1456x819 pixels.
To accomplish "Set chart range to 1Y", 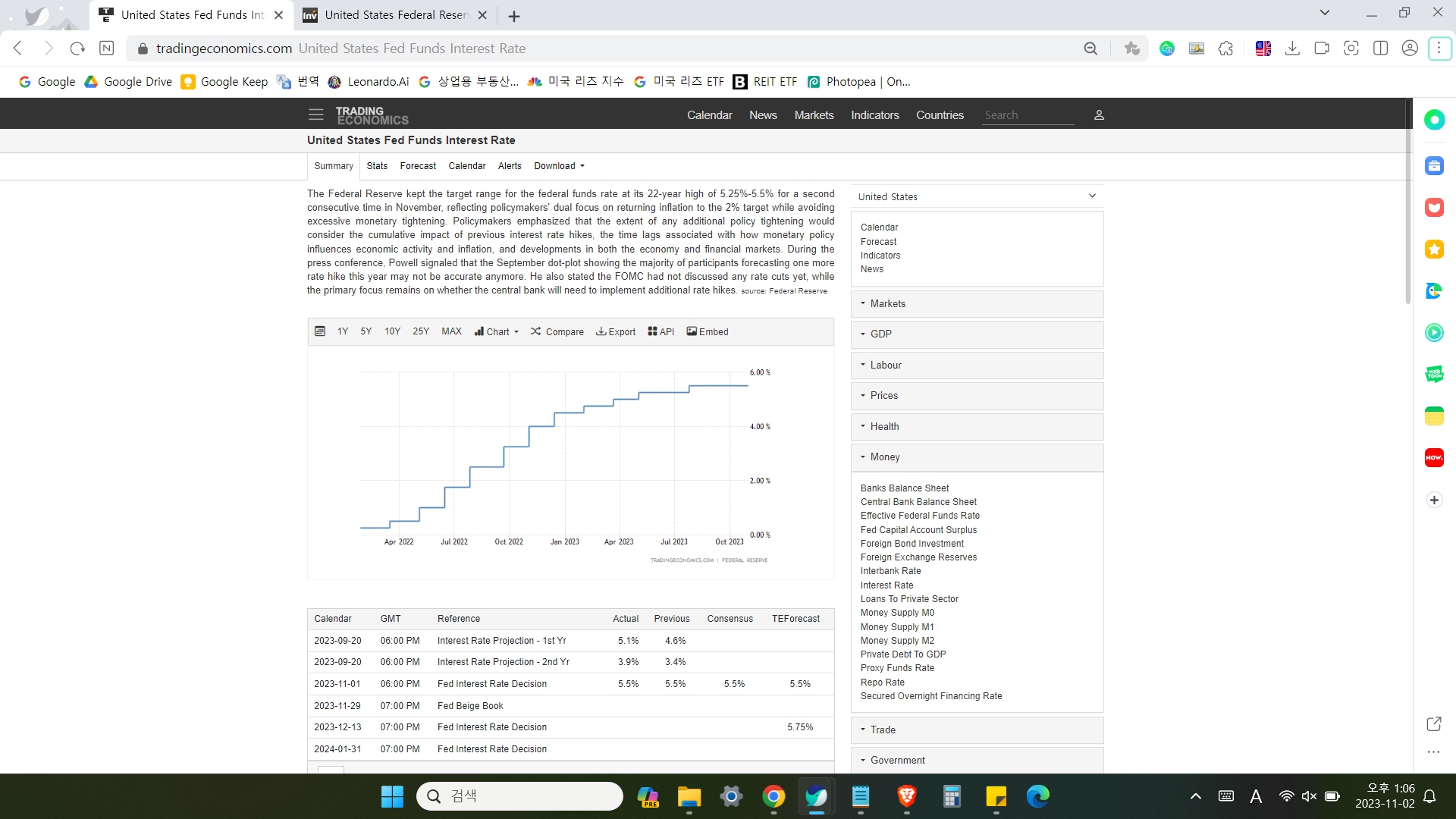I will (343, 331).
